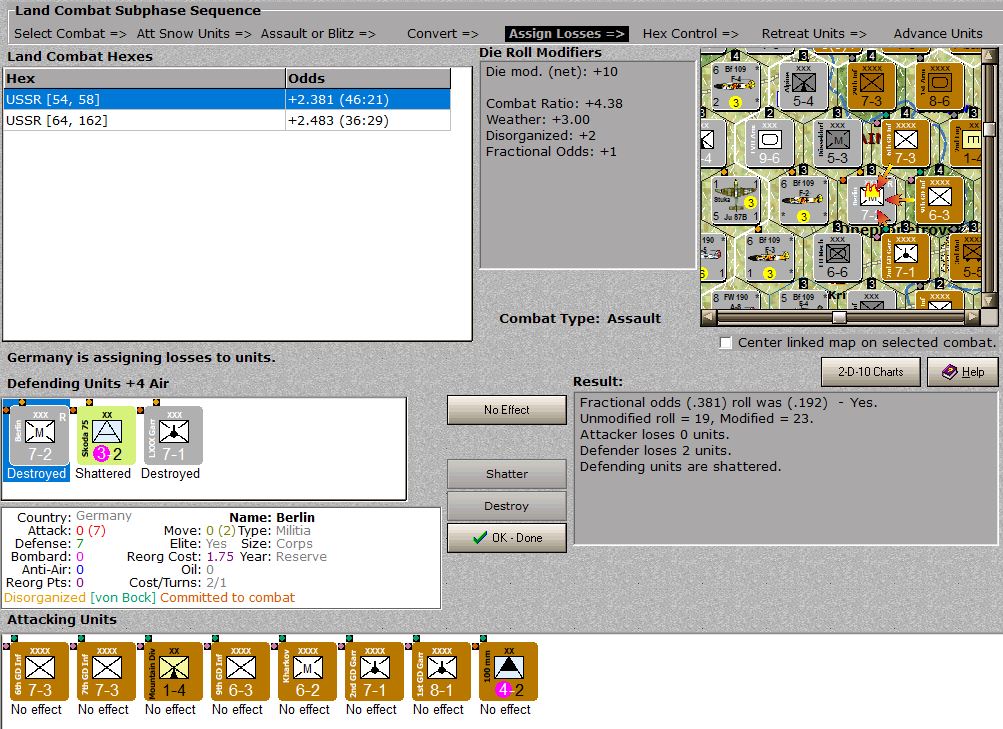Open the Help button
This screenshot has height=729, width=1003.
click(x=963, y=372)
